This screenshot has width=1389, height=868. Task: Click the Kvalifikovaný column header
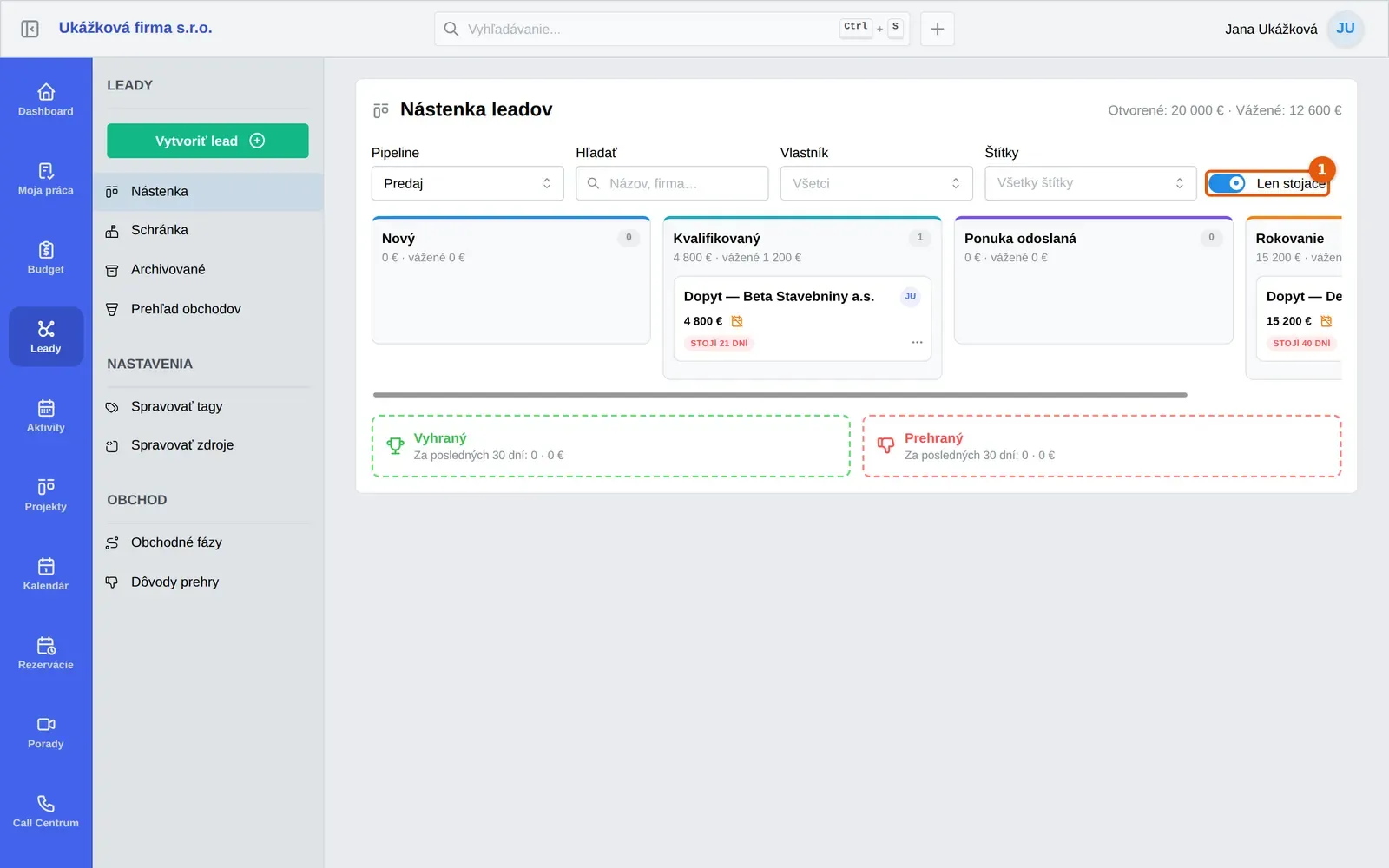716,239
